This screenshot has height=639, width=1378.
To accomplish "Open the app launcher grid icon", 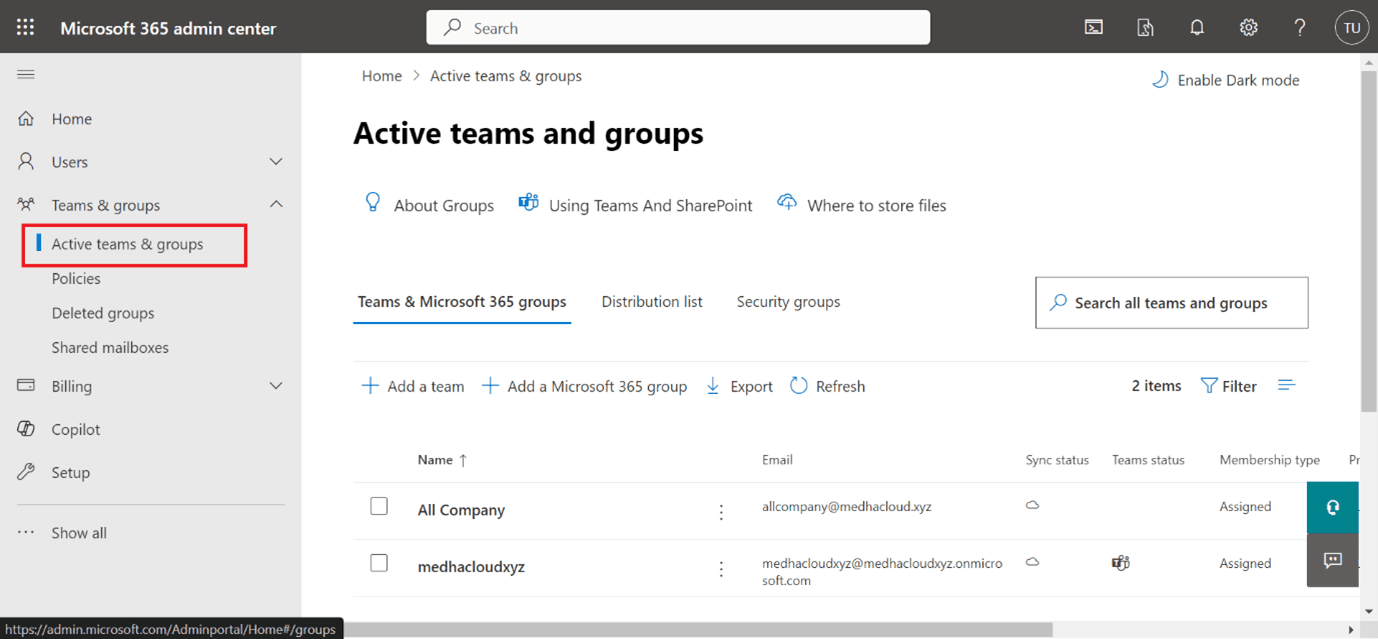I will (25, 27).
